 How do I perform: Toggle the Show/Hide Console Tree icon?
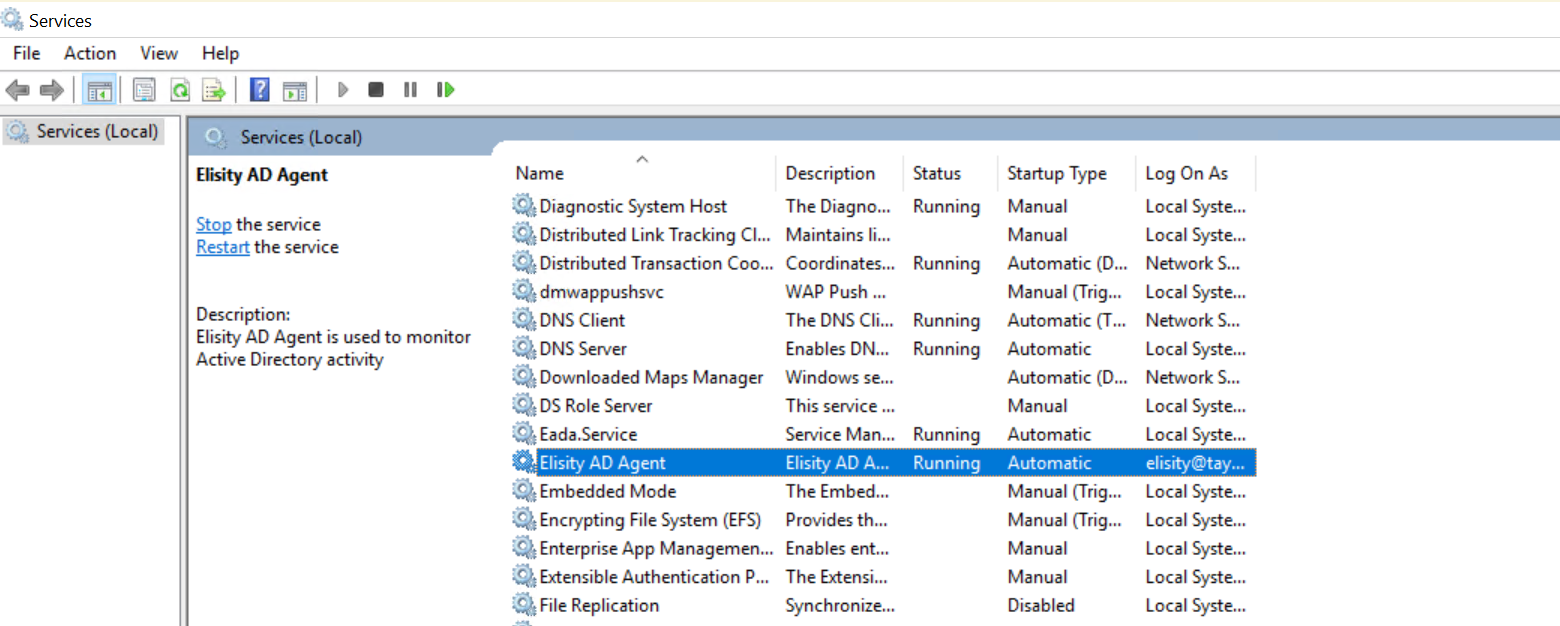pyautogui.click(x=99, y=90)
